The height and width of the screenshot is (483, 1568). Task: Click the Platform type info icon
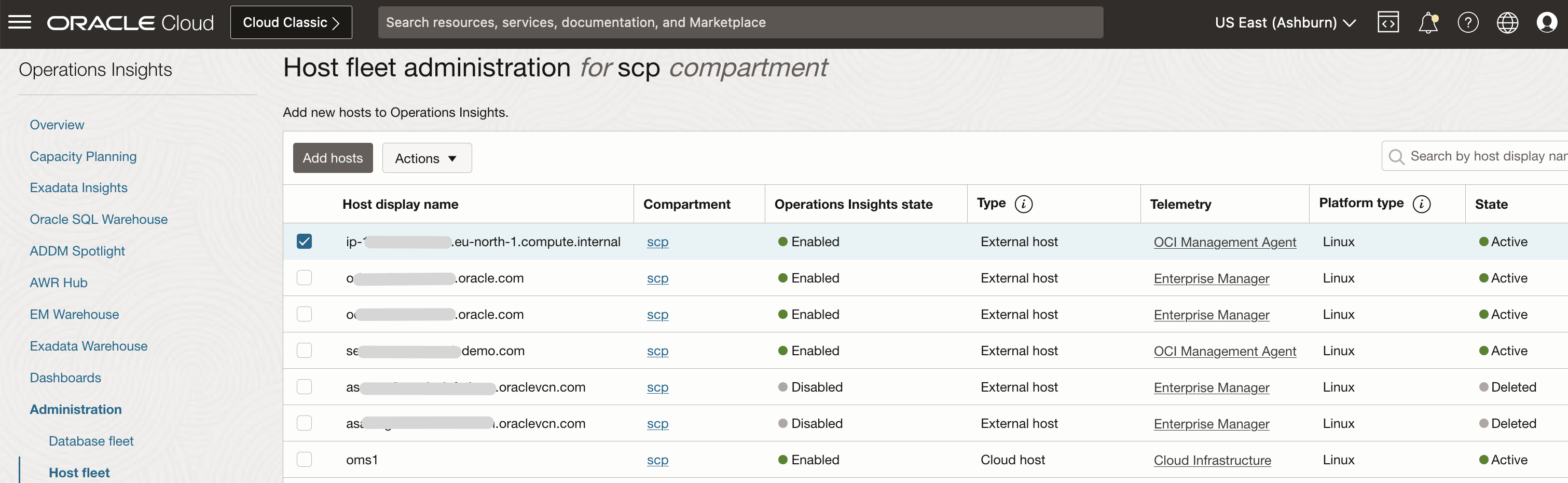1422,204
